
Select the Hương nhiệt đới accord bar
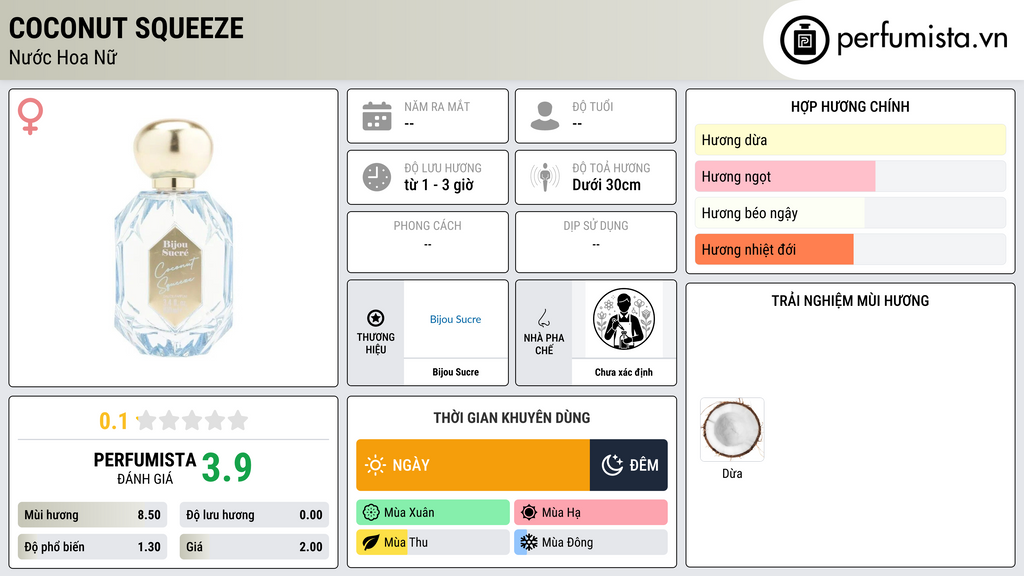pyautogui.click(x=850, y=249)
